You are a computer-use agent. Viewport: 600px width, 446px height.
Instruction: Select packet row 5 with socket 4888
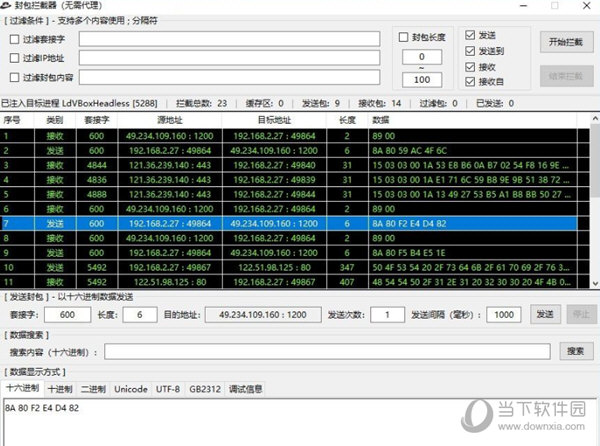289,194
